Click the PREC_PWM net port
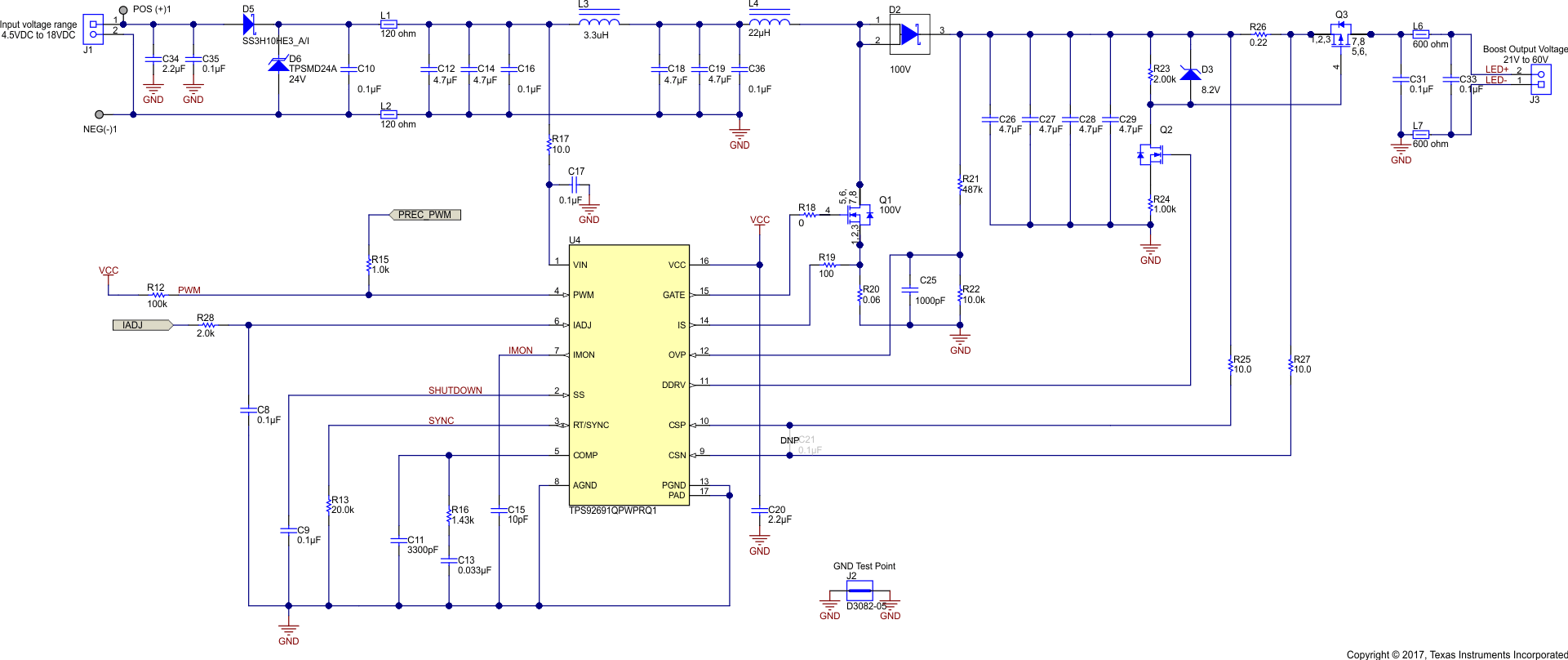The width and height of the screenshot is (1568, 660). point(424,215)
